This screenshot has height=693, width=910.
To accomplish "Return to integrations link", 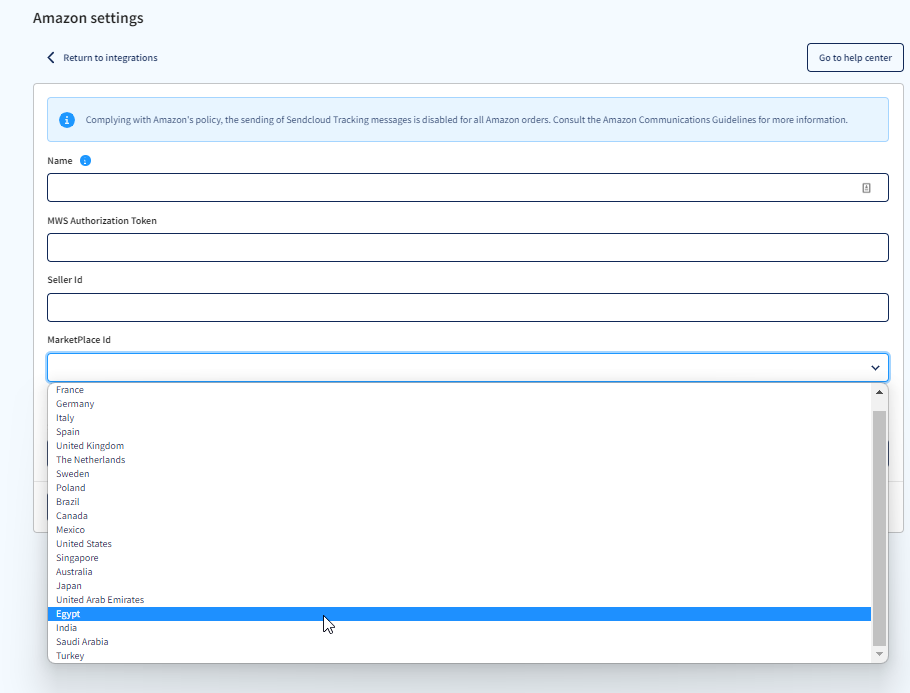I will pyautogui.click(x=110, y=57).
